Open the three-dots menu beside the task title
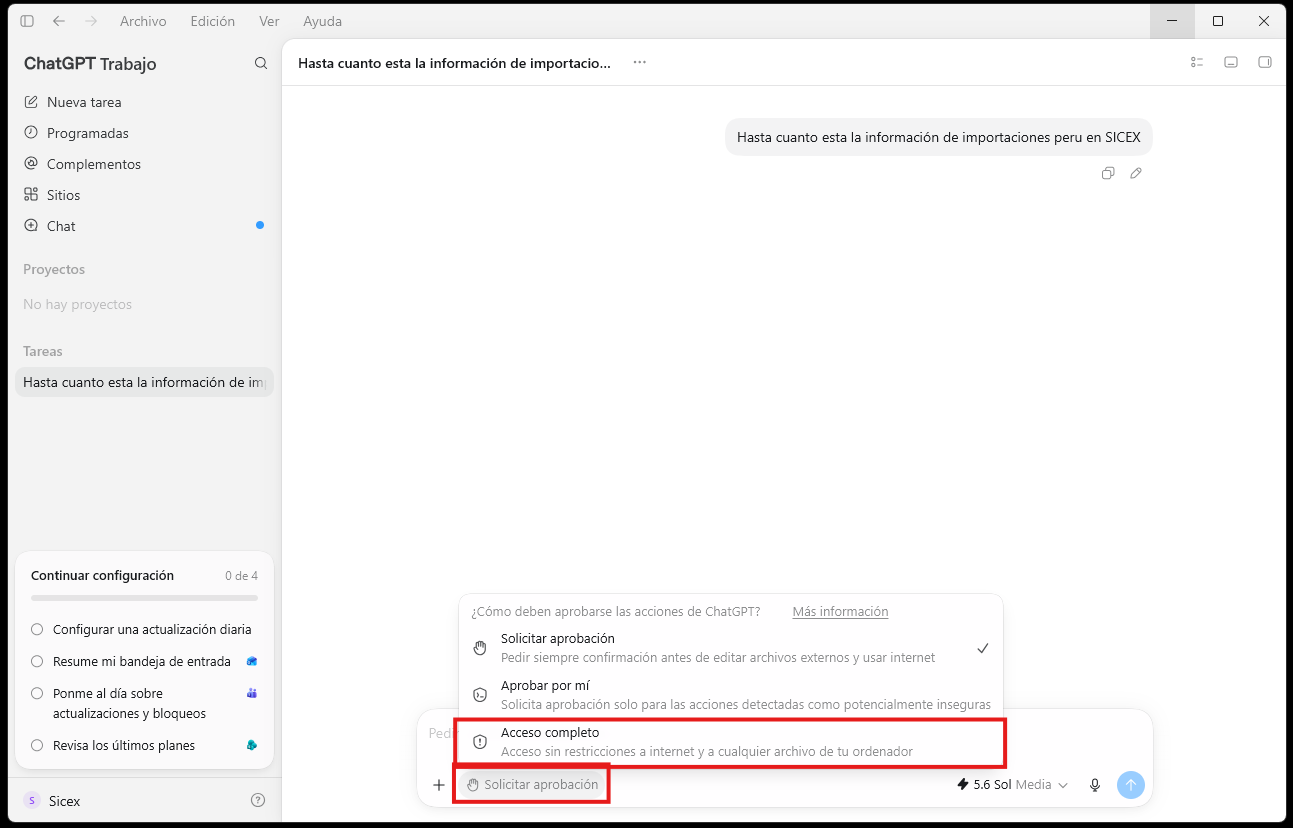The image size is (1293, 828). pos(640,62)
